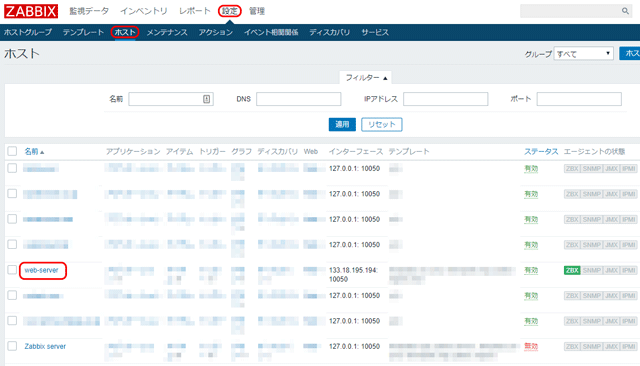Click the テンプレート column header
This screenshot has width=640, height=366.
409,151
